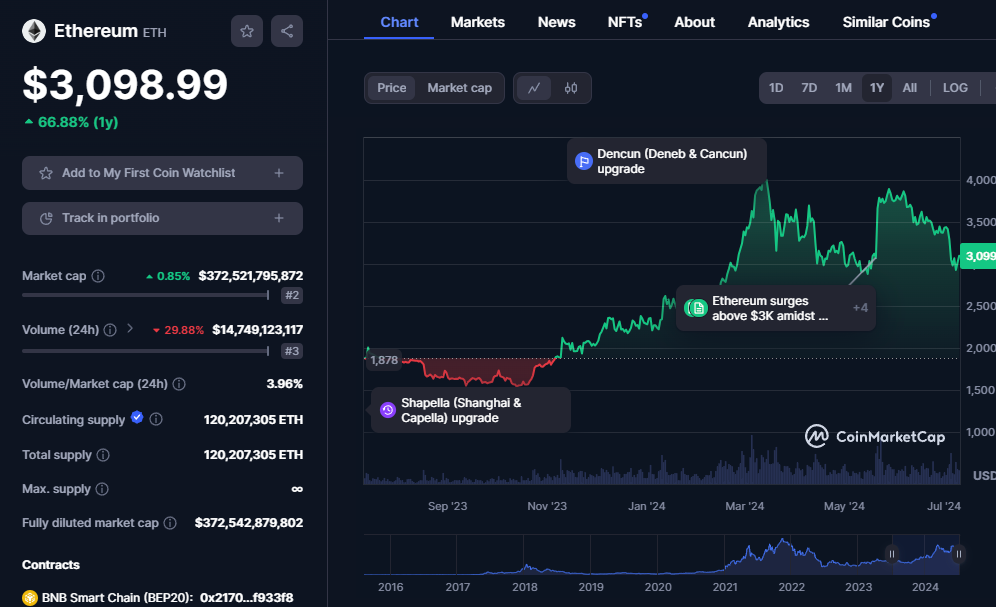The image size is (996, 607).
Task: Click the $372,521,795,872 market cap value
Action: 250,276
